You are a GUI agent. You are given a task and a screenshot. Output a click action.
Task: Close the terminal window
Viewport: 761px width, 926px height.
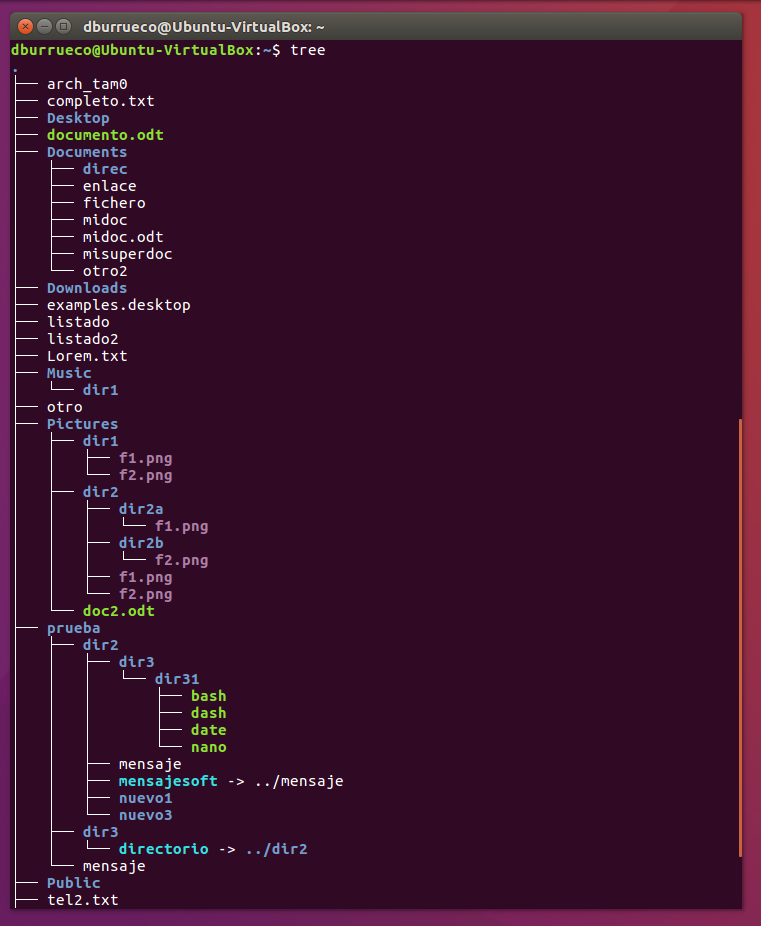pos(26,26)
